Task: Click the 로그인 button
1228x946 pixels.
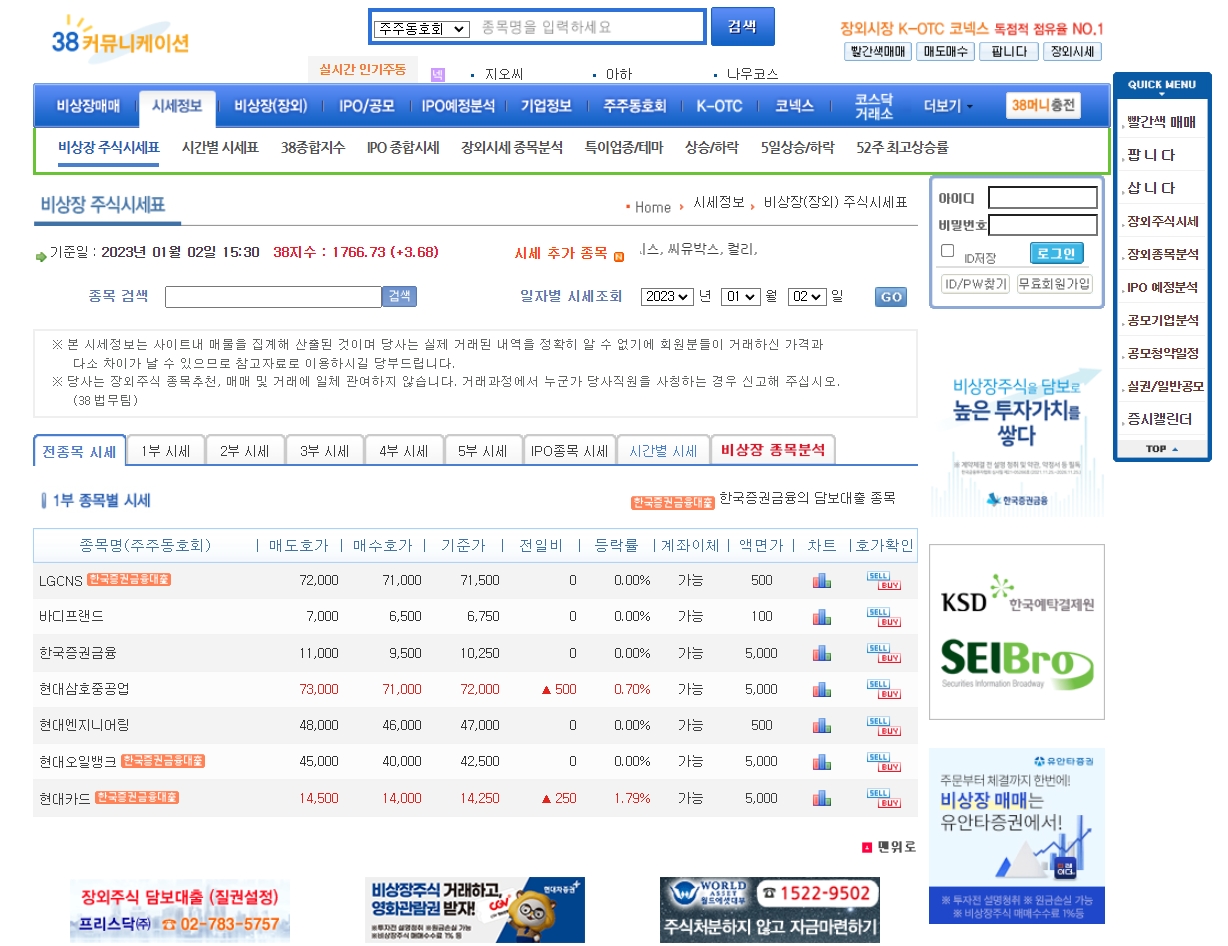Action: [x=1056, y=253]
